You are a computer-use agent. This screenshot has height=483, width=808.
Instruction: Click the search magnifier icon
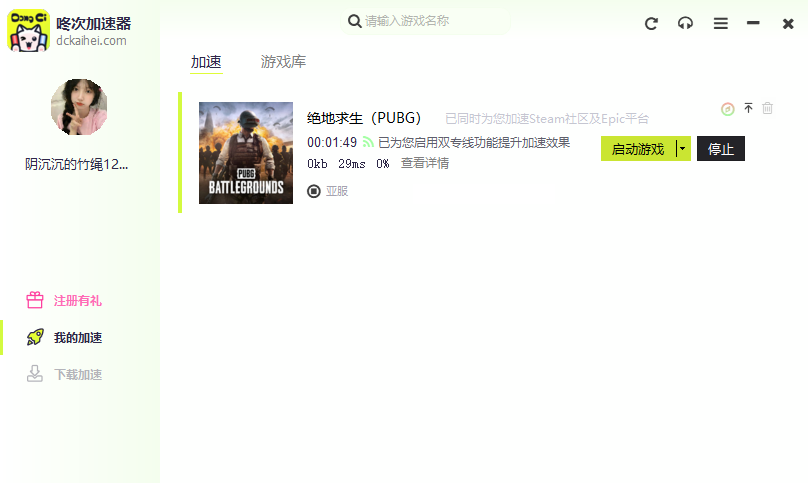[x=355, y=21]
